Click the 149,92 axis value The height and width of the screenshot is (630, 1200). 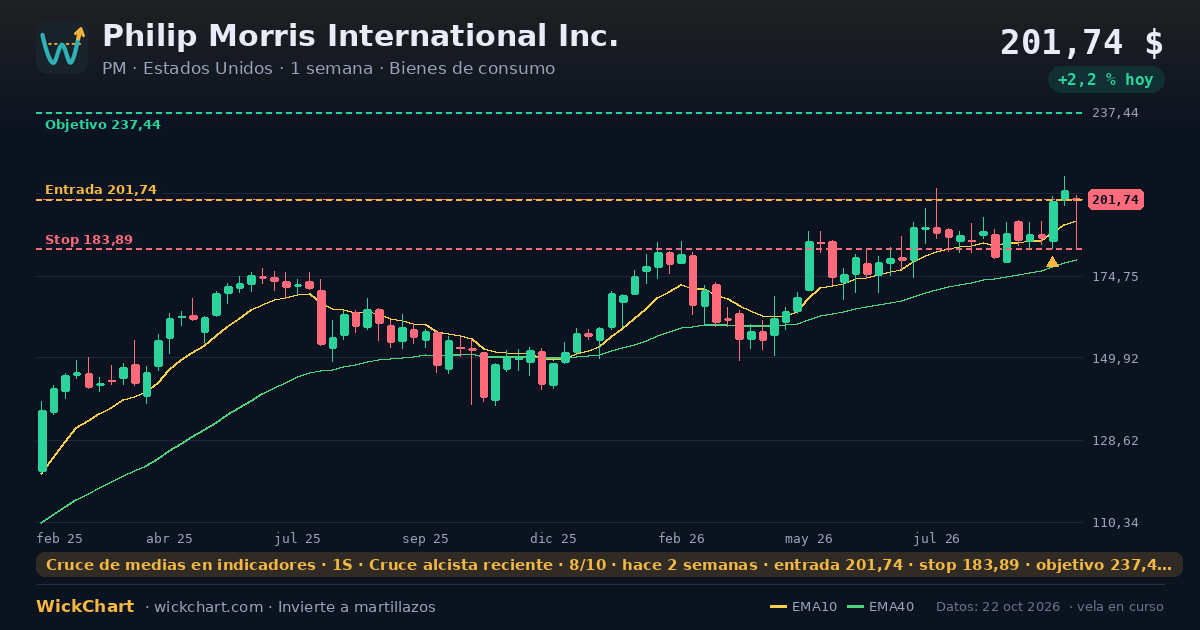[x=1115, y=359]
